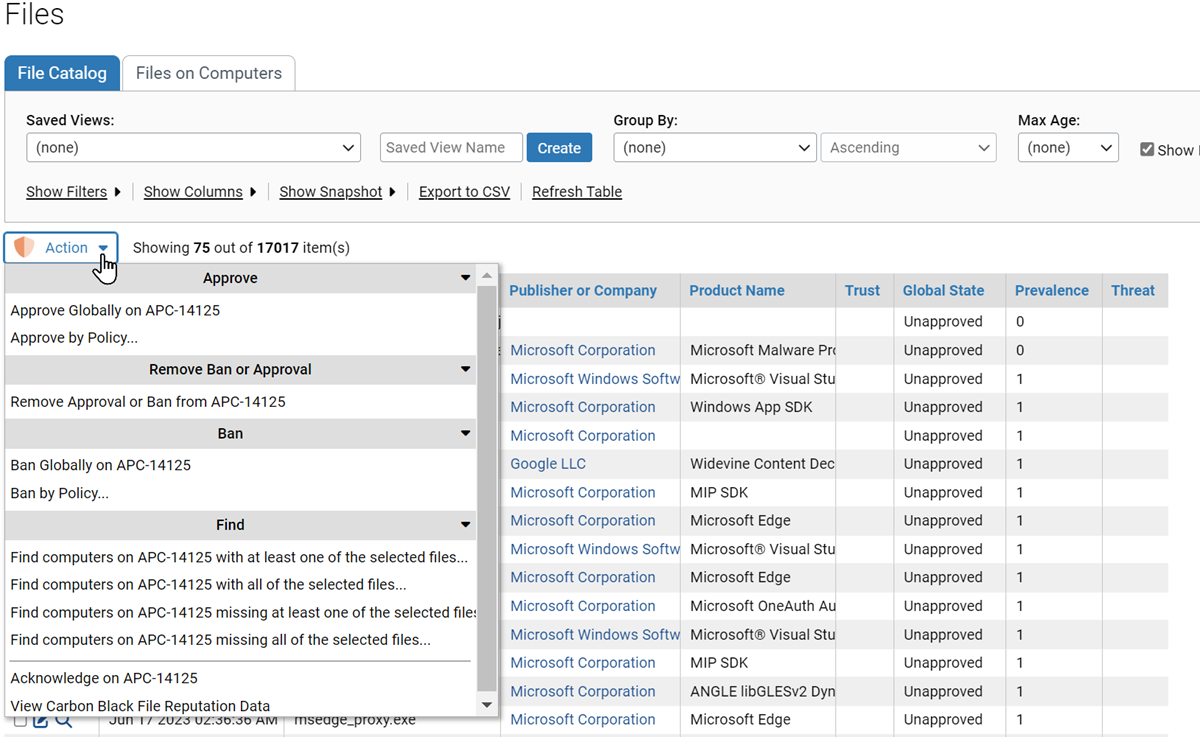Click the down arrow on the Action menu scrollbar
The image size is (1200, 737).
tap(487, 704)
